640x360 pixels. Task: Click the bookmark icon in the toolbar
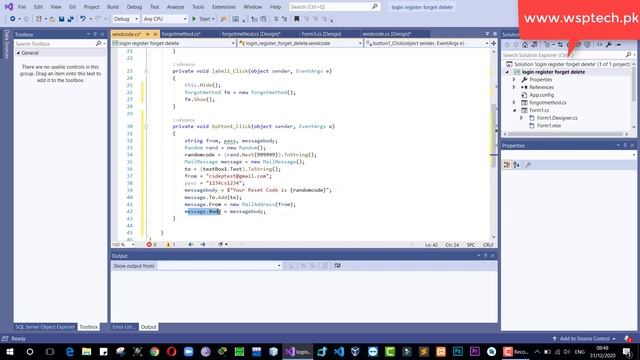pyautogui.click(x=297, y=19)
